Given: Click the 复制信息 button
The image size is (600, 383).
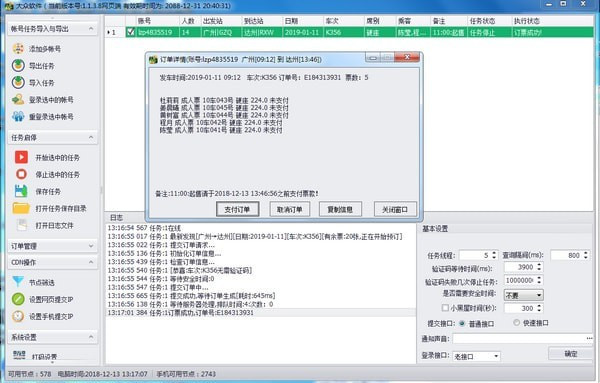Looking at the screenshot, I should tap(340, 209).
